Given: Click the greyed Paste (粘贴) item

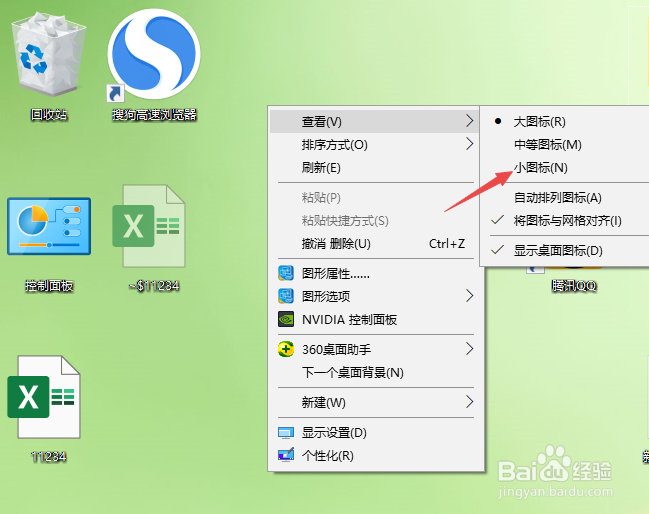Looking at the screenshot, I should click(374, 198).
